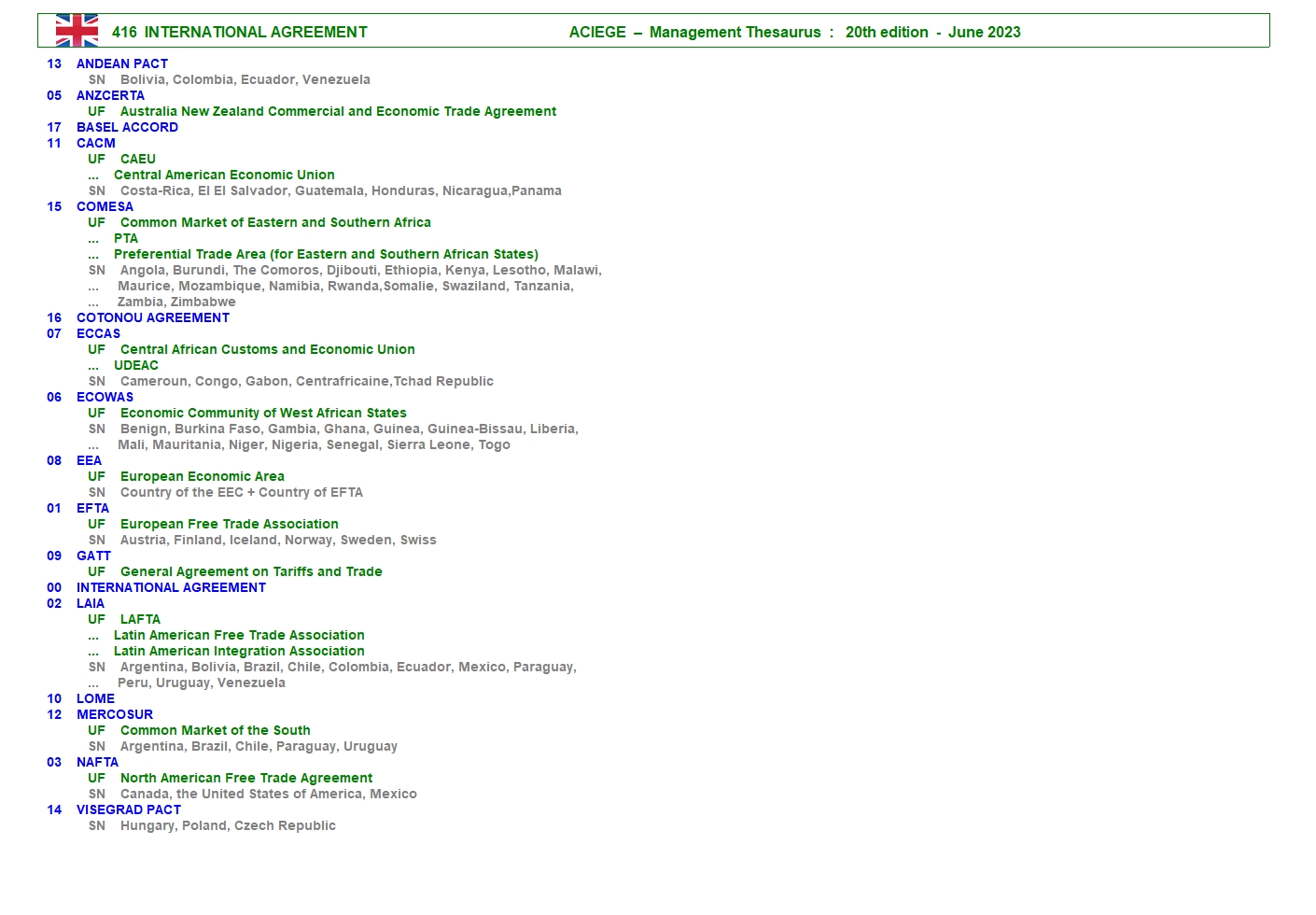Click North American Free Trade Agreement synonym

click(246, 778)
